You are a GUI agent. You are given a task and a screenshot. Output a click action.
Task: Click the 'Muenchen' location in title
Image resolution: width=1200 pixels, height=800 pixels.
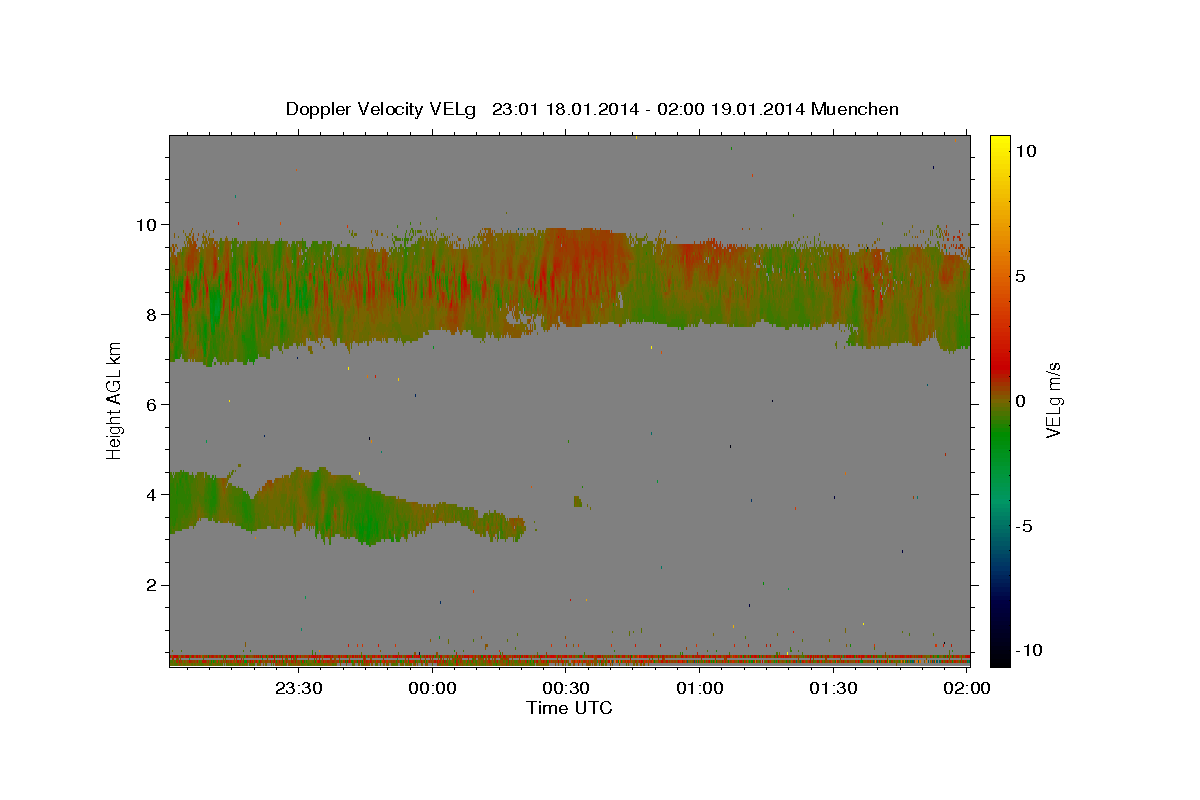pyautogui.click(x=855, y=109)
